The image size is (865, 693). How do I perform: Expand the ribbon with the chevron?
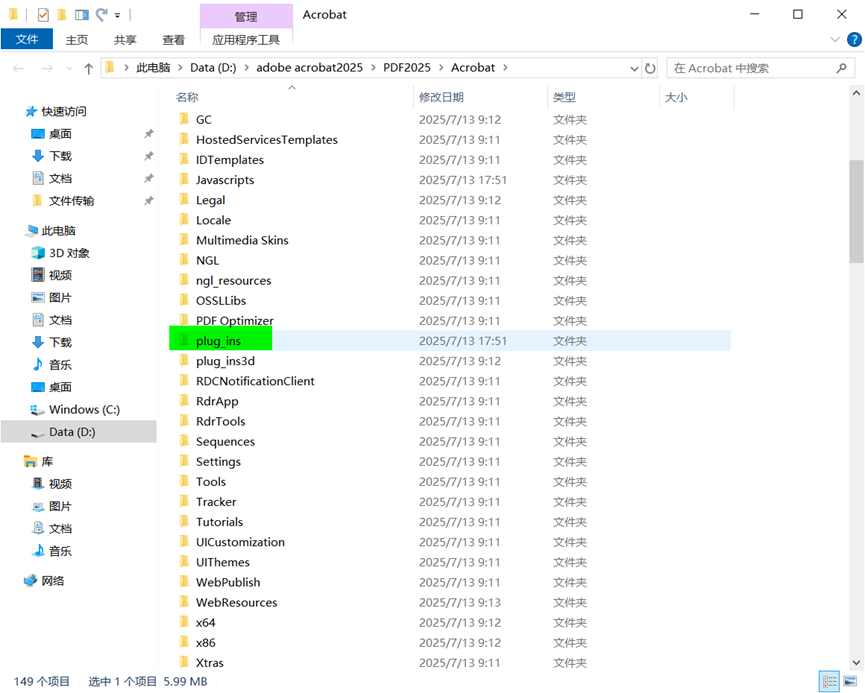pyautogui.click(x=835, y=40)
